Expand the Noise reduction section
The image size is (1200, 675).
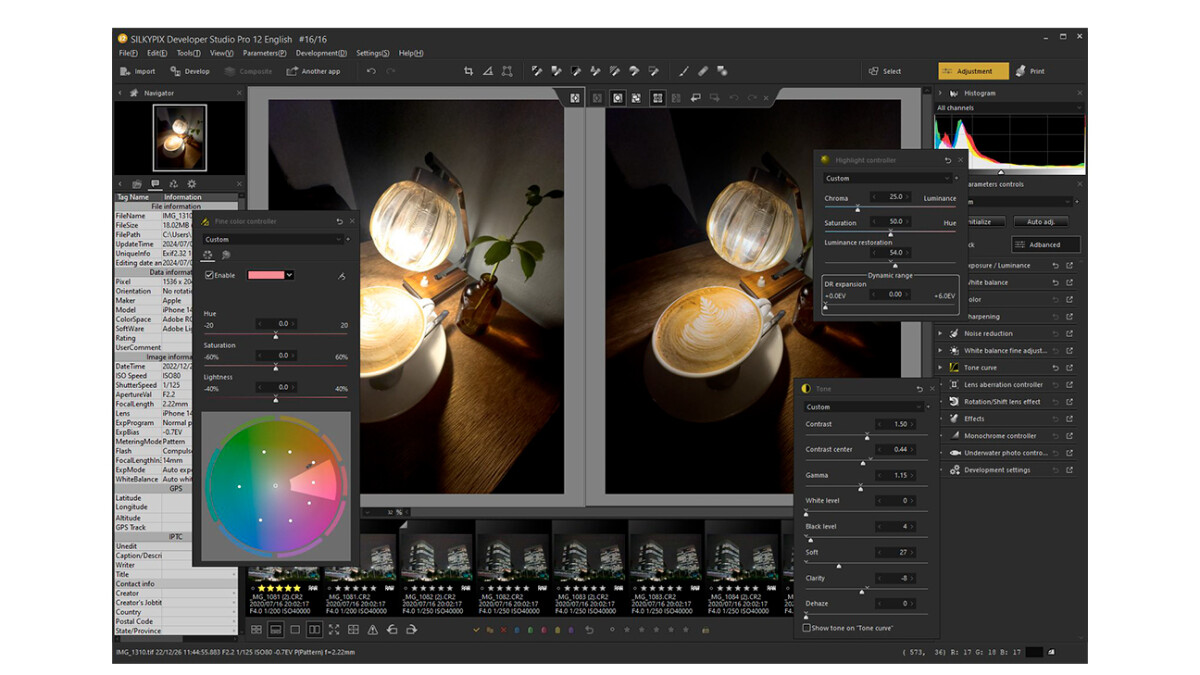940,334
